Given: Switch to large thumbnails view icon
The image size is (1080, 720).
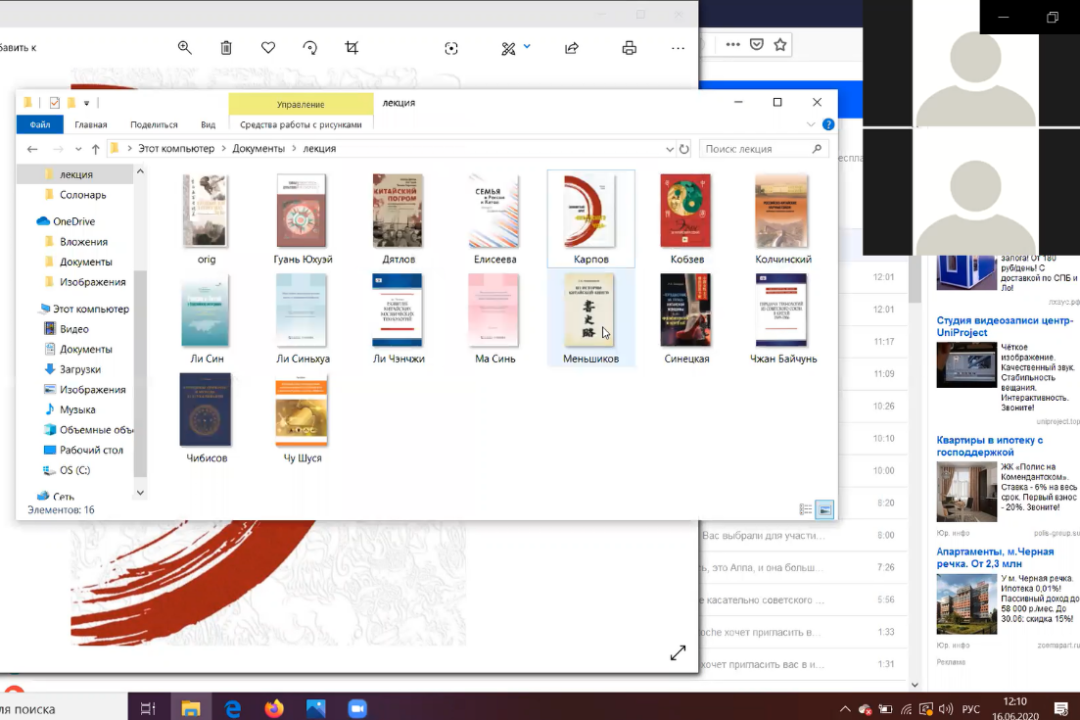Looking at the screenshot, I should [x=824, y=510].
